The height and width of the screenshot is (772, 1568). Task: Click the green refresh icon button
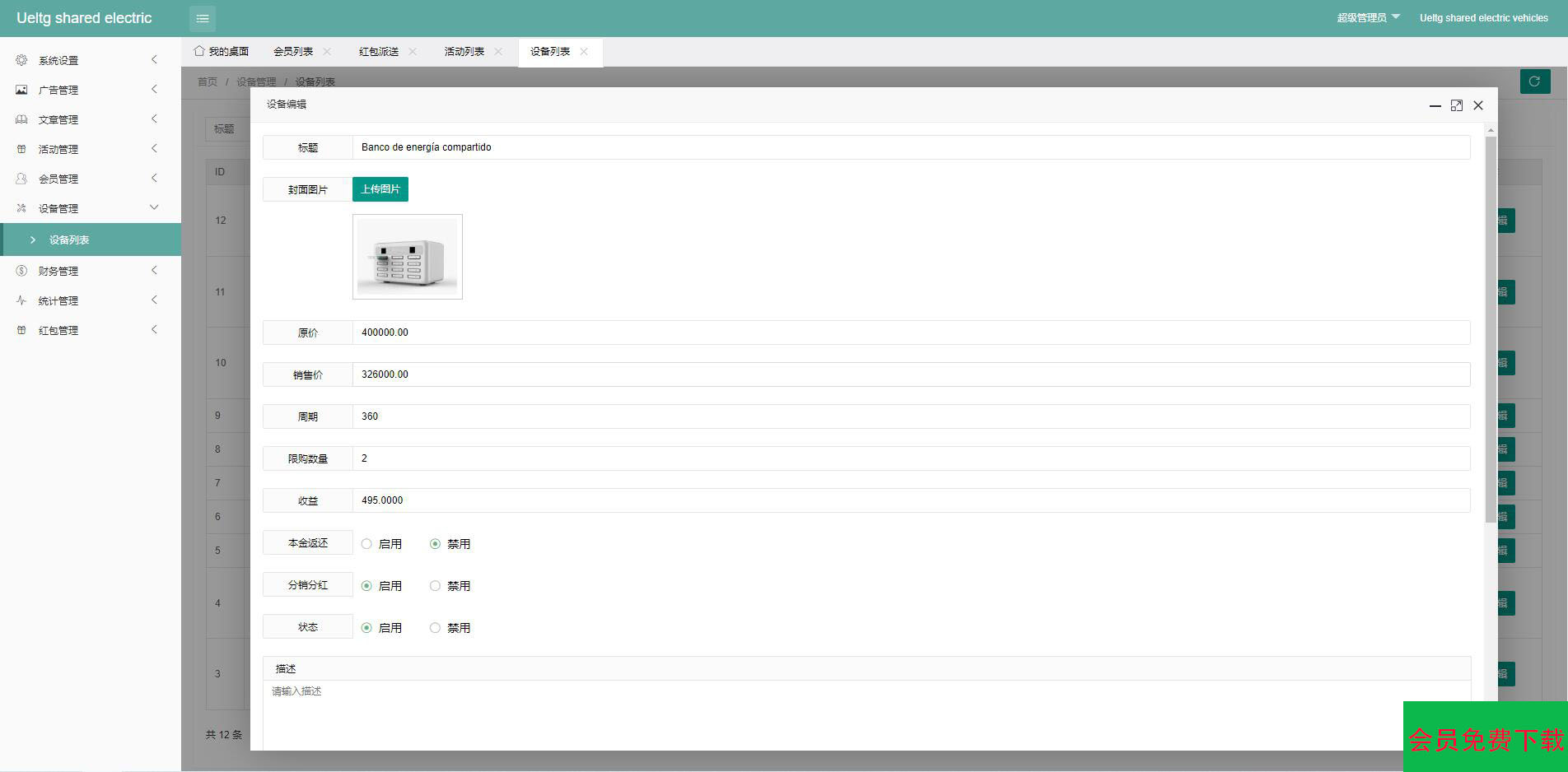pos(1535,81)
